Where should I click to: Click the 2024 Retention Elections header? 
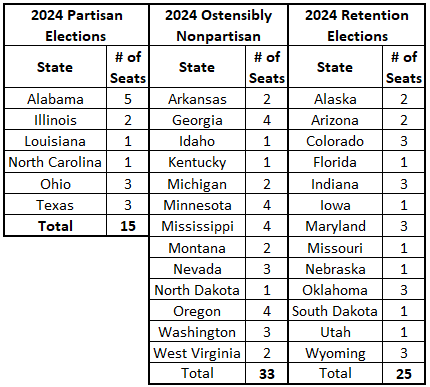click(x=357, y=25)
